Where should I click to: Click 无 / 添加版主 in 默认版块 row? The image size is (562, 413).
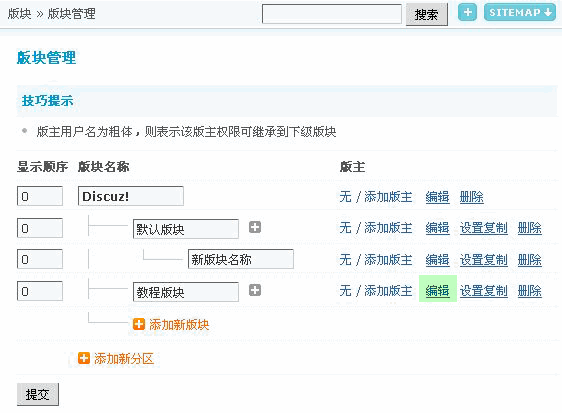pyautogui.click(x=376, y=228)
